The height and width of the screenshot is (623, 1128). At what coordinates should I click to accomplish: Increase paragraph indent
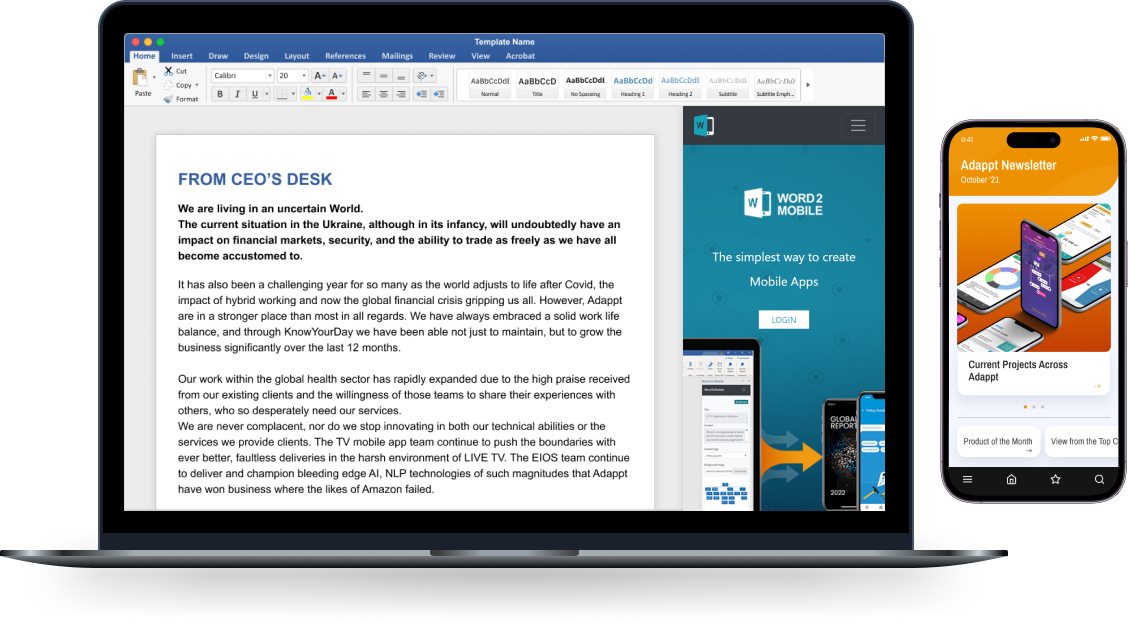439,94
